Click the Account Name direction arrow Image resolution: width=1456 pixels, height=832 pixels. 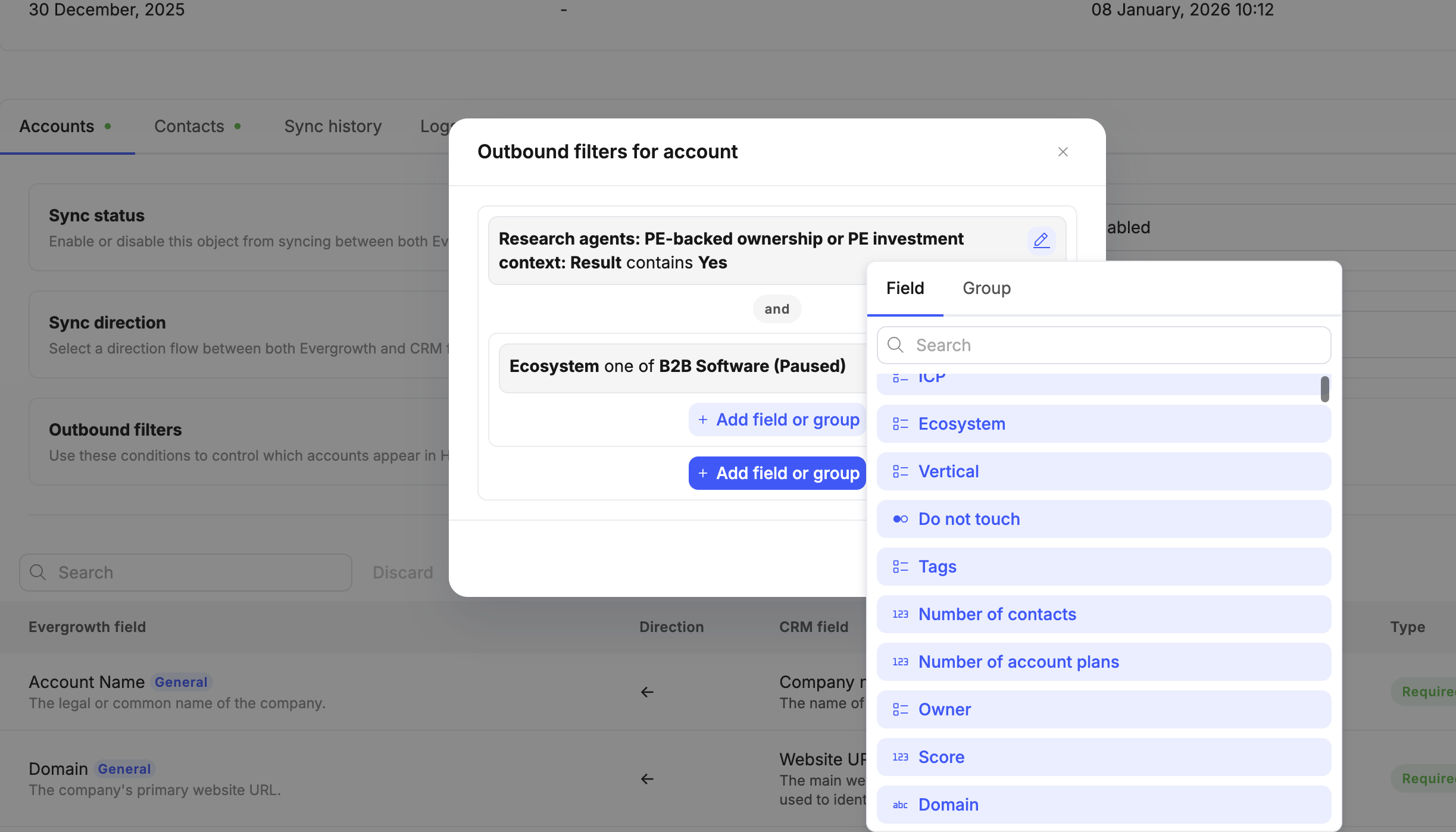[647, 692]
